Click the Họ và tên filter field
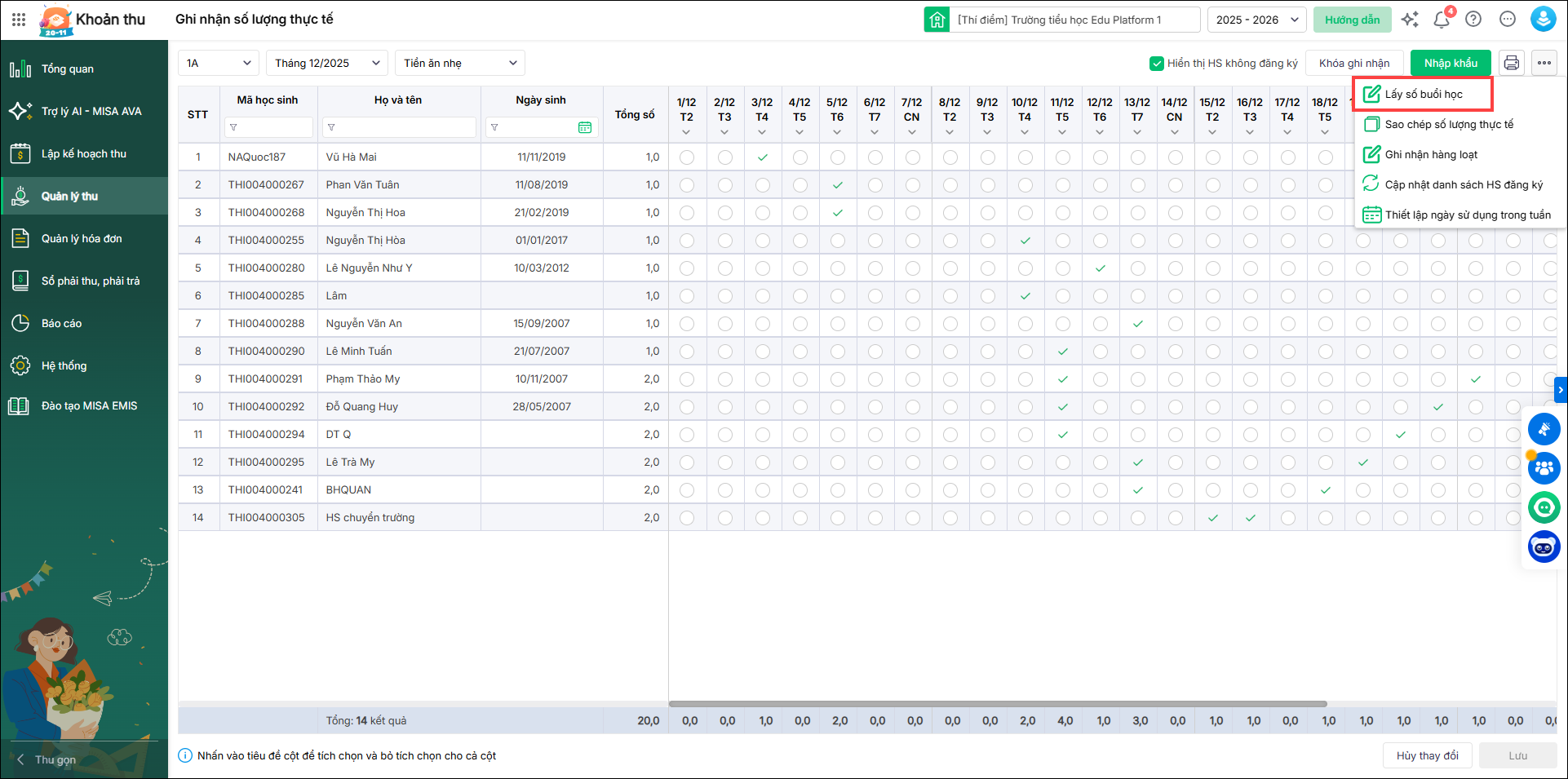The height and width of the screenshot is (779, 1568). click(x=400, y=127)
